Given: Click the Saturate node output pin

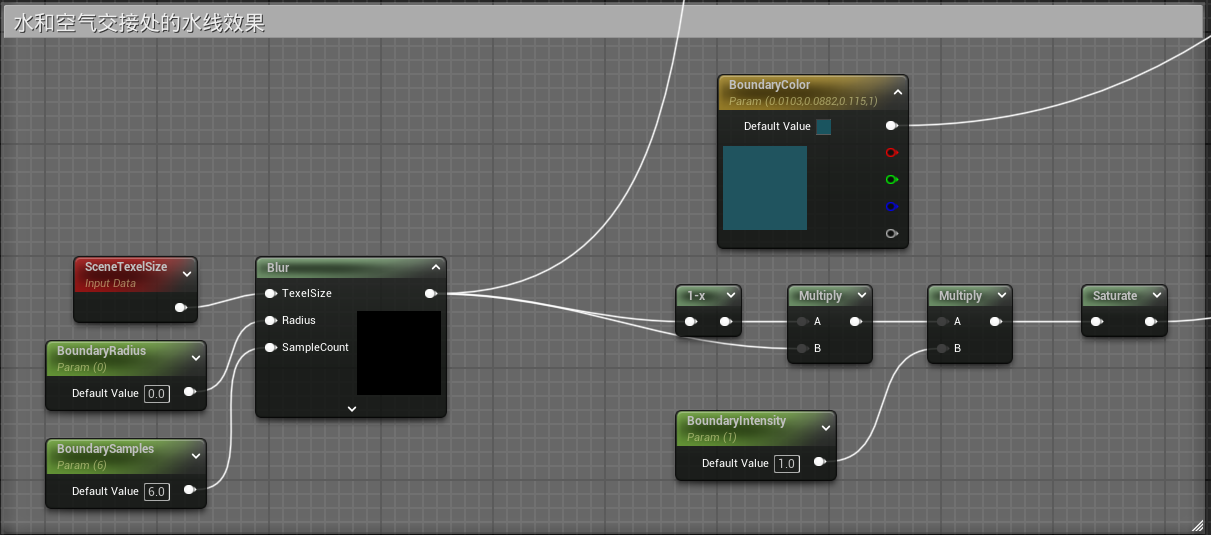Looking at the screenshot, I should point(1150,322).
